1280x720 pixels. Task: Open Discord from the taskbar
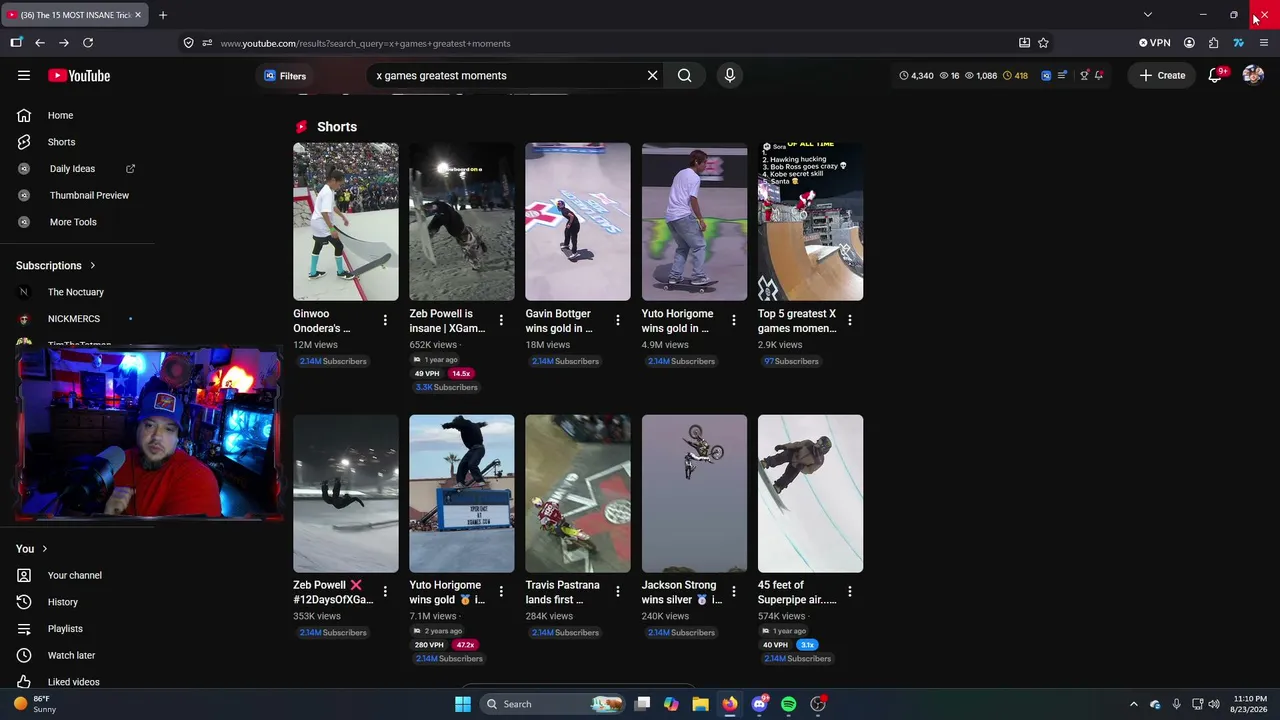(759, 704)
